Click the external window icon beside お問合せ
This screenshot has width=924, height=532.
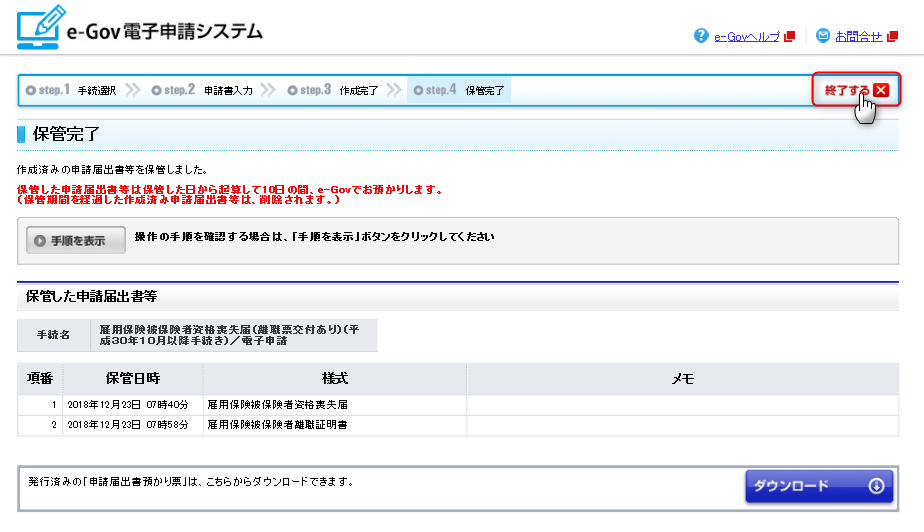click(893, 37)
